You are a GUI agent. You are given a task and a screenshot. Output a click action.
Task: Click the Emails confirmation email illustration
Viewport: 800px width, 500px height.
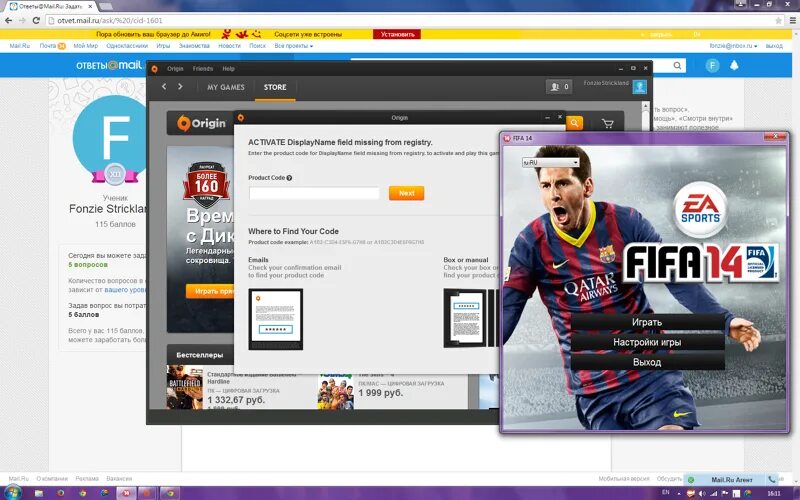[276, 319]
